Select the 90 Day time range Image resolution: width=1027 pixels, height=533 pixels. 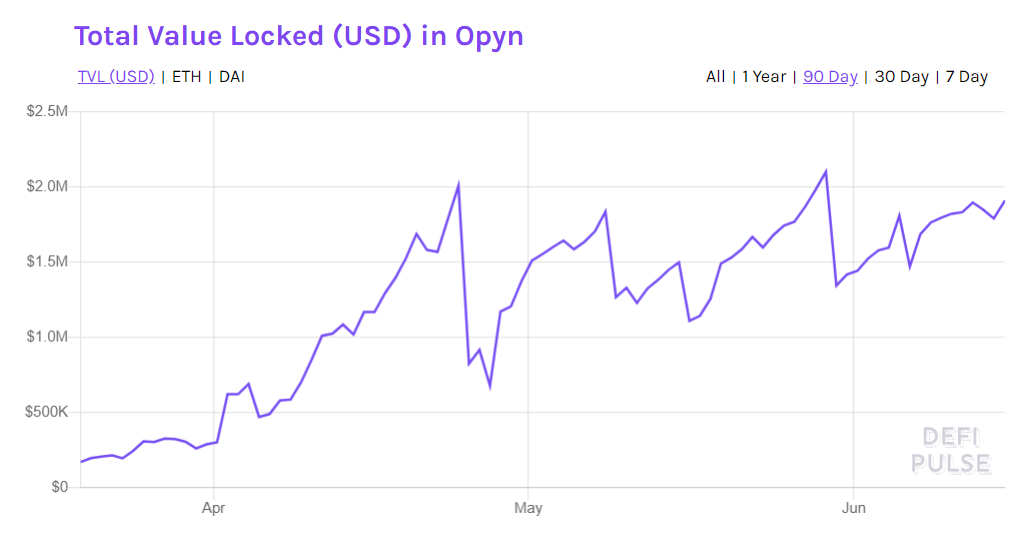point(830,77)
